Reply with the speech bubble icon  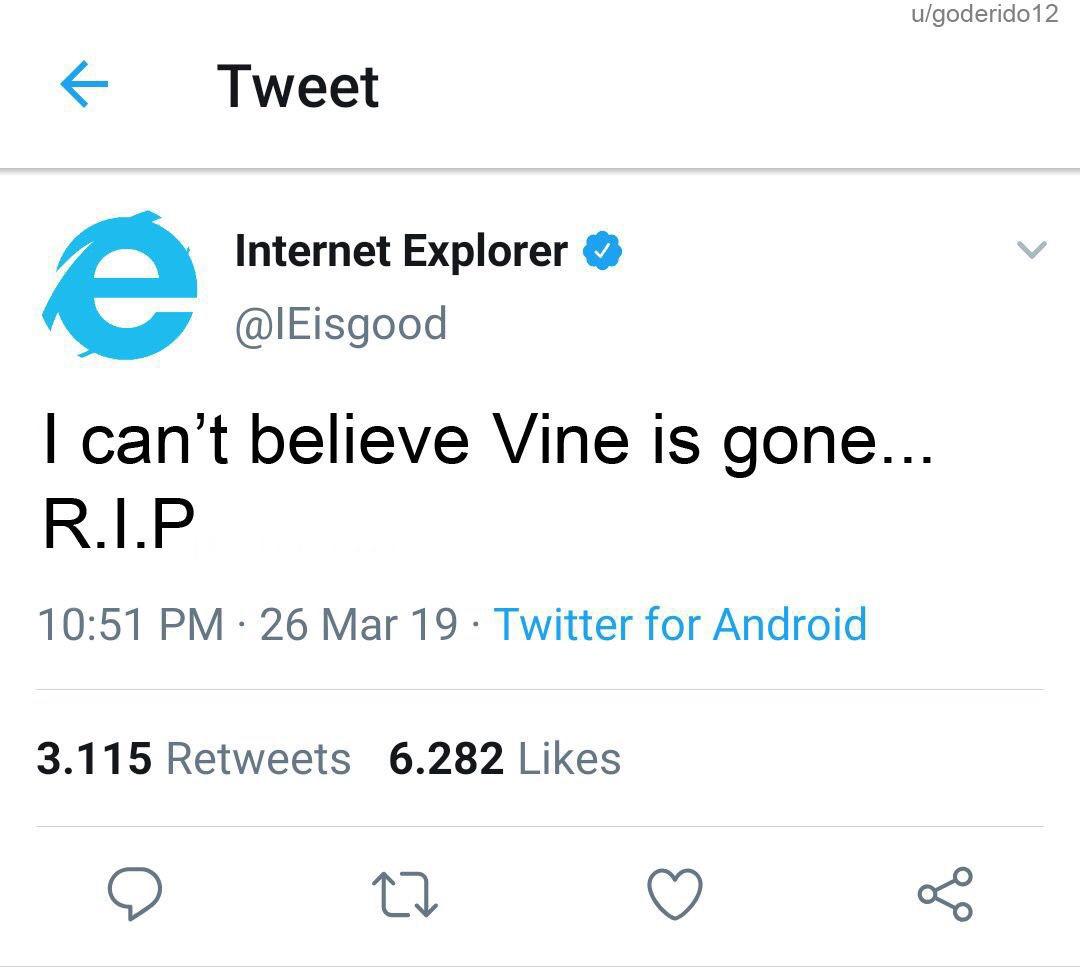pyautogui.click(x=135, y=893)
